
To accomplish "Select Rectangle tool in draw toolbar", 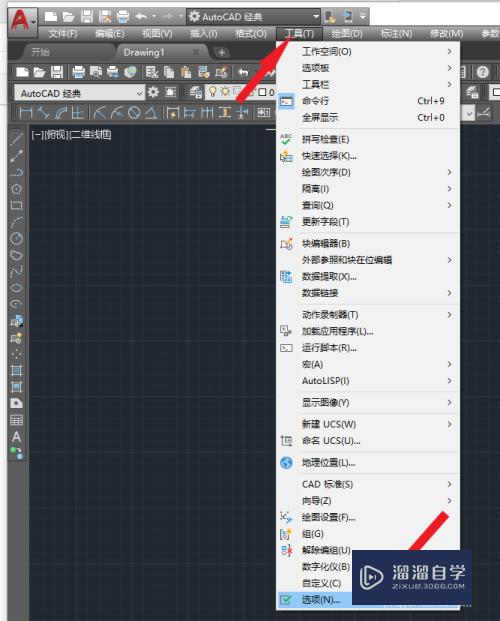I will pyautogui.click(x=16, y=205).
